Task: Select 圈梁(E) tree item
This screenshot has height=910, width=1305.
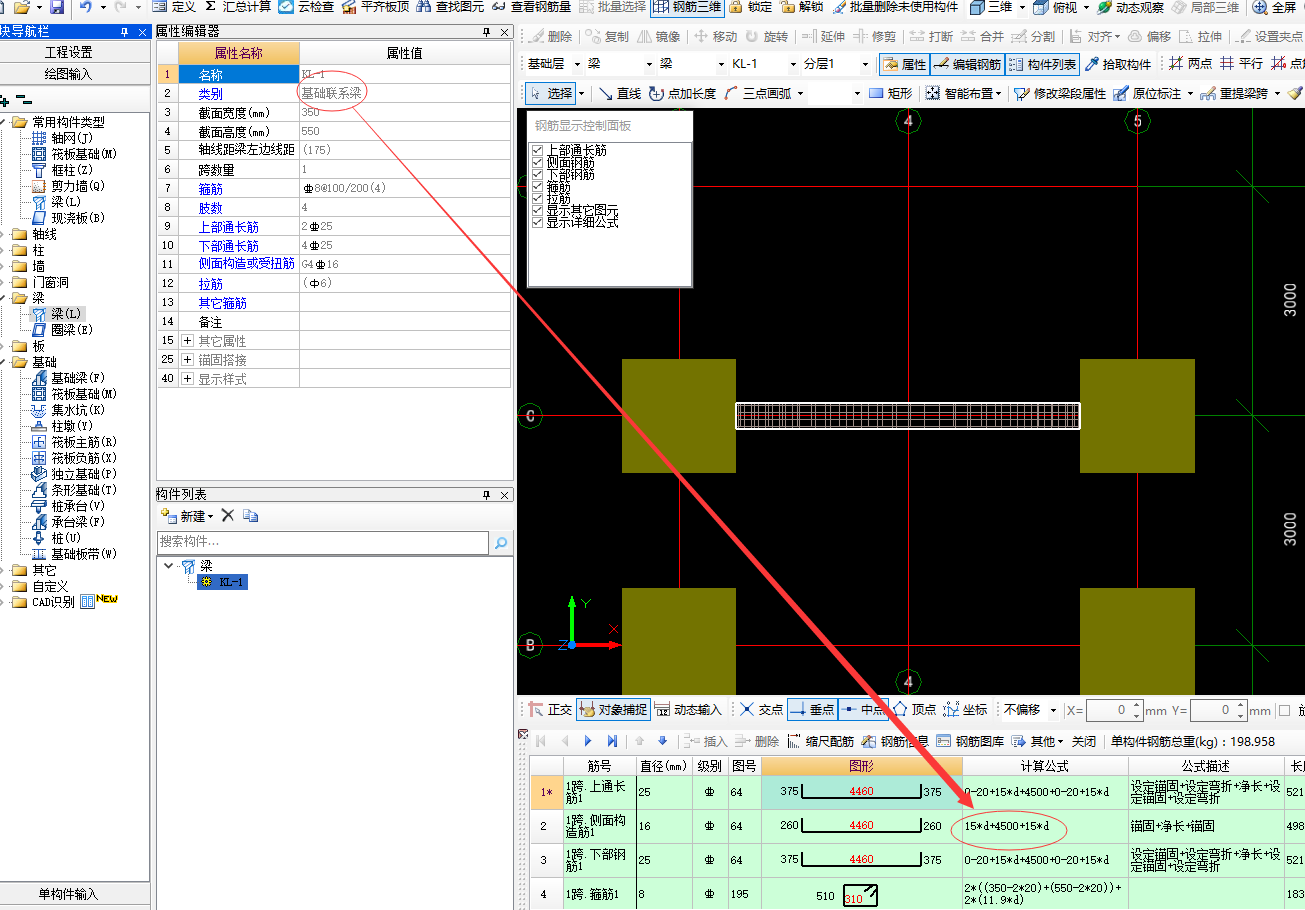Action: (62, 330)
